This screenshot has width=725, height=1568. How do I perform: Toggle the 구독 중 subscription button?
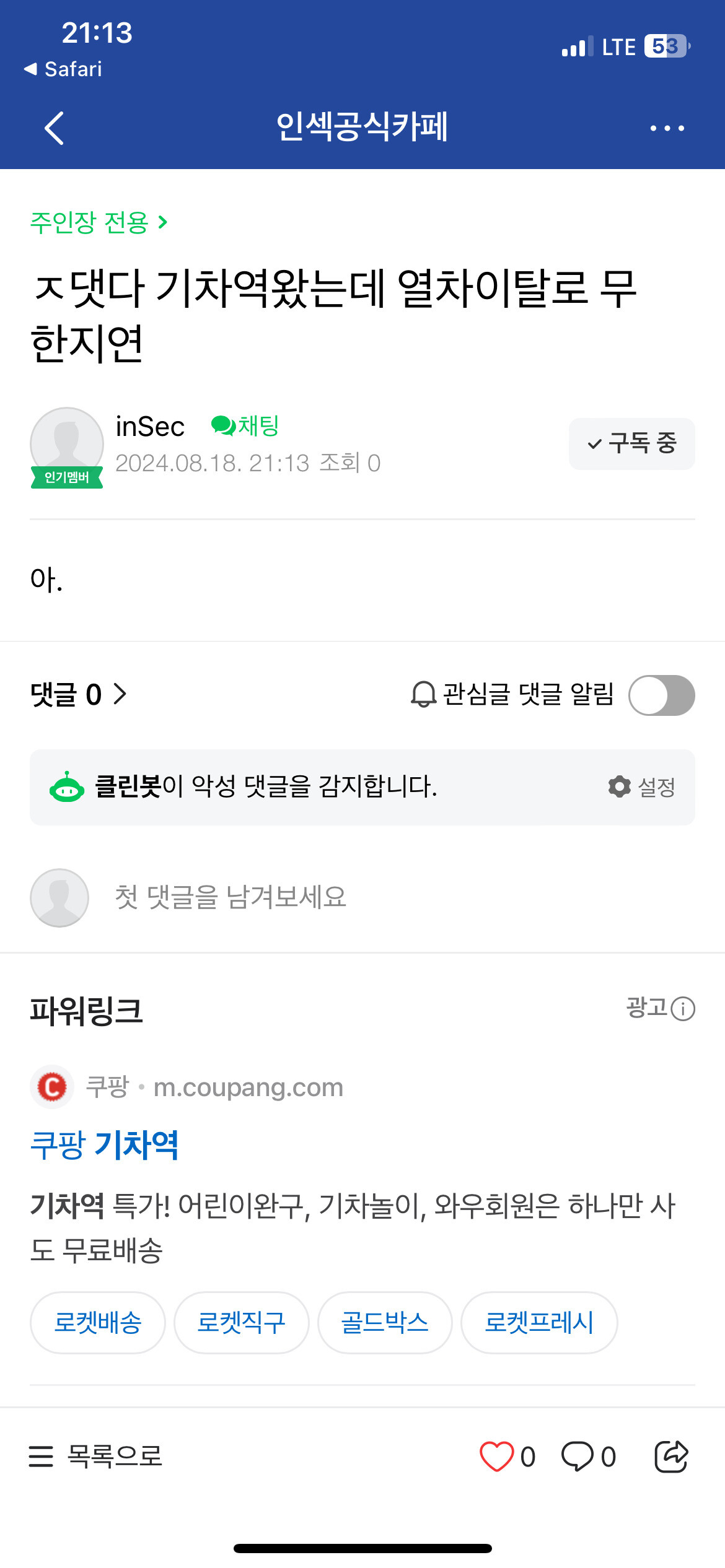(631, 443)
